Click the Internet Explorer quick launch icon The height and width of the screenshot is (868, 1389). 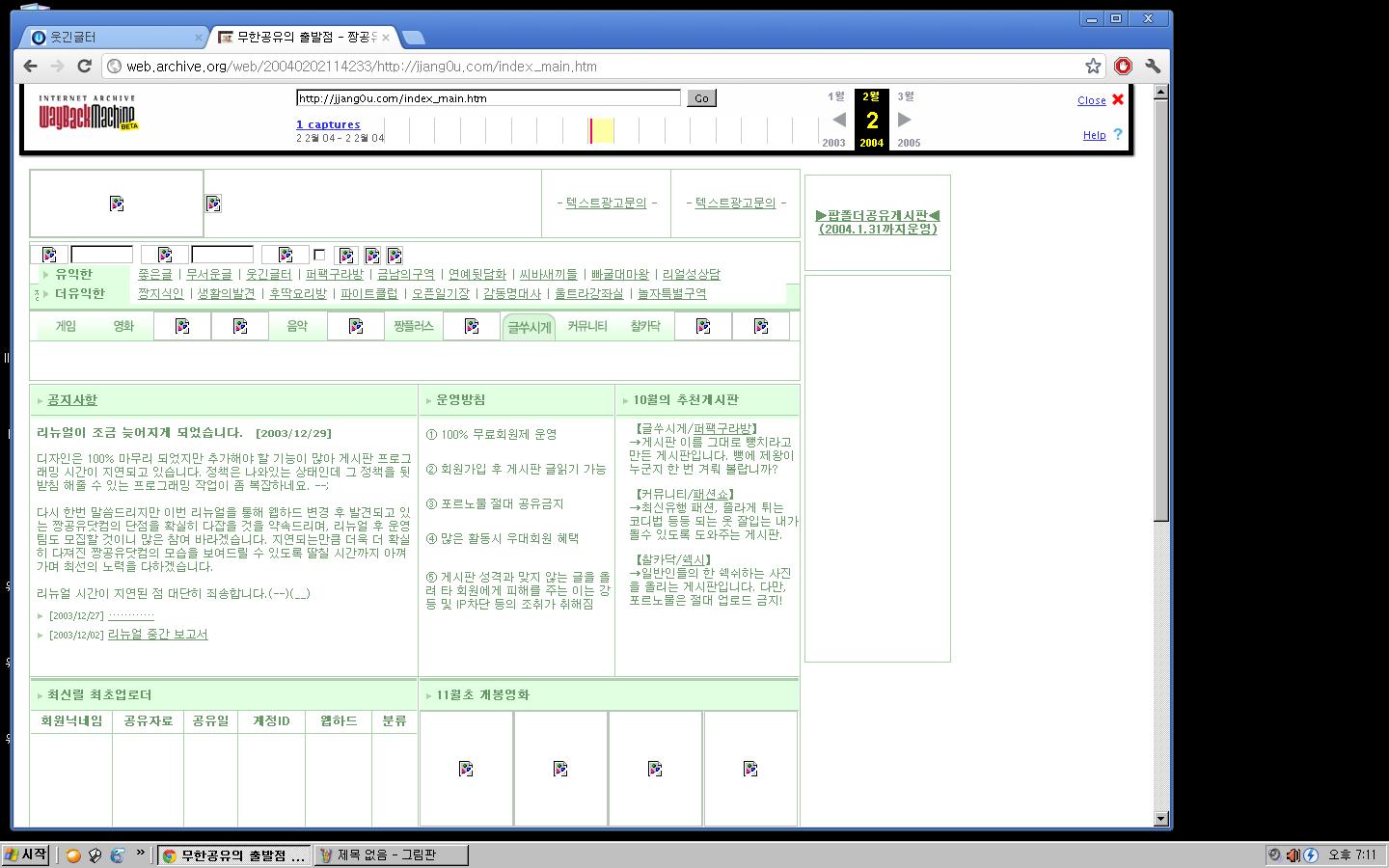(118, 855)
